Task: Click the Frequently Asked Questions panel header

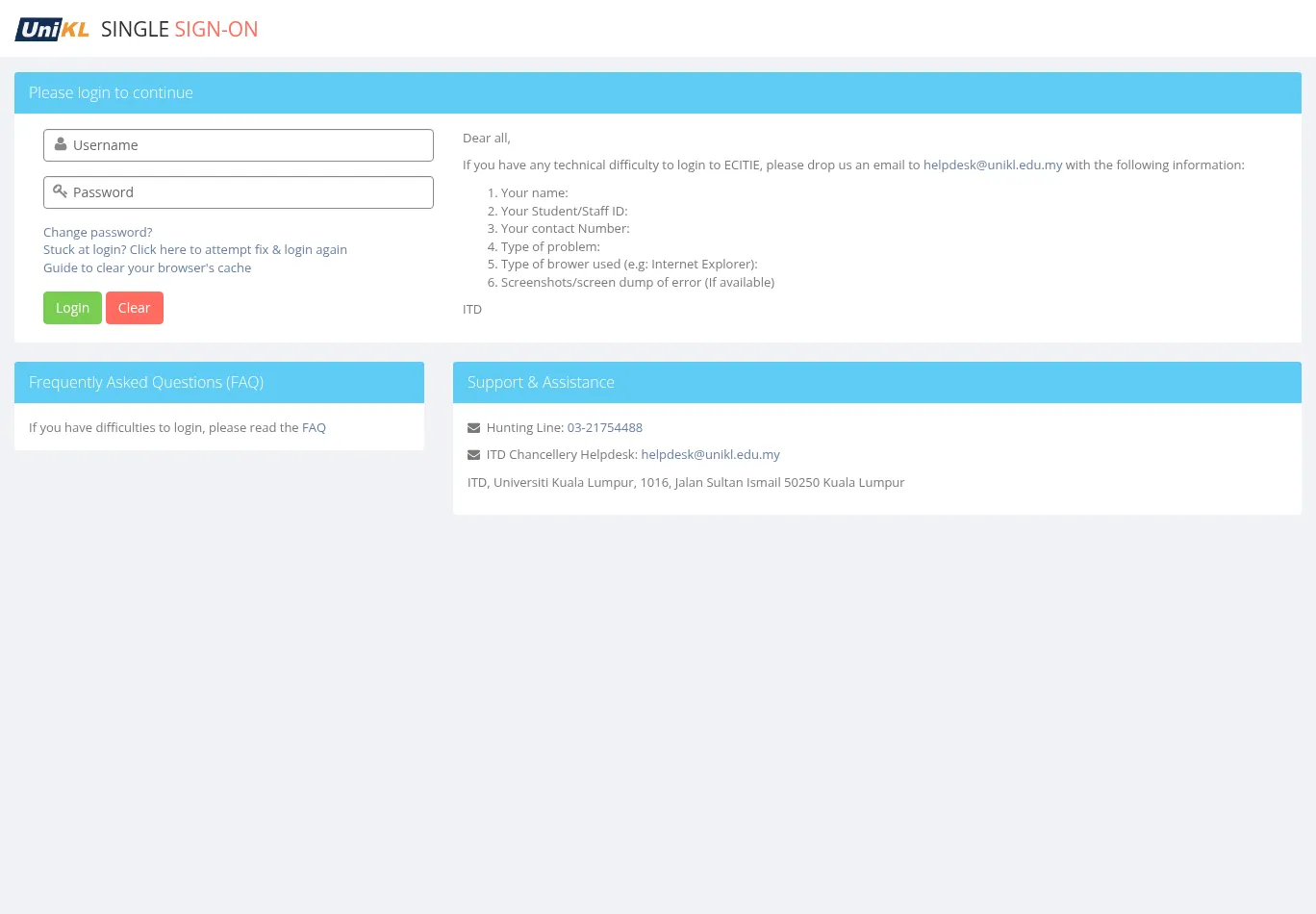Action: (146, 383)
